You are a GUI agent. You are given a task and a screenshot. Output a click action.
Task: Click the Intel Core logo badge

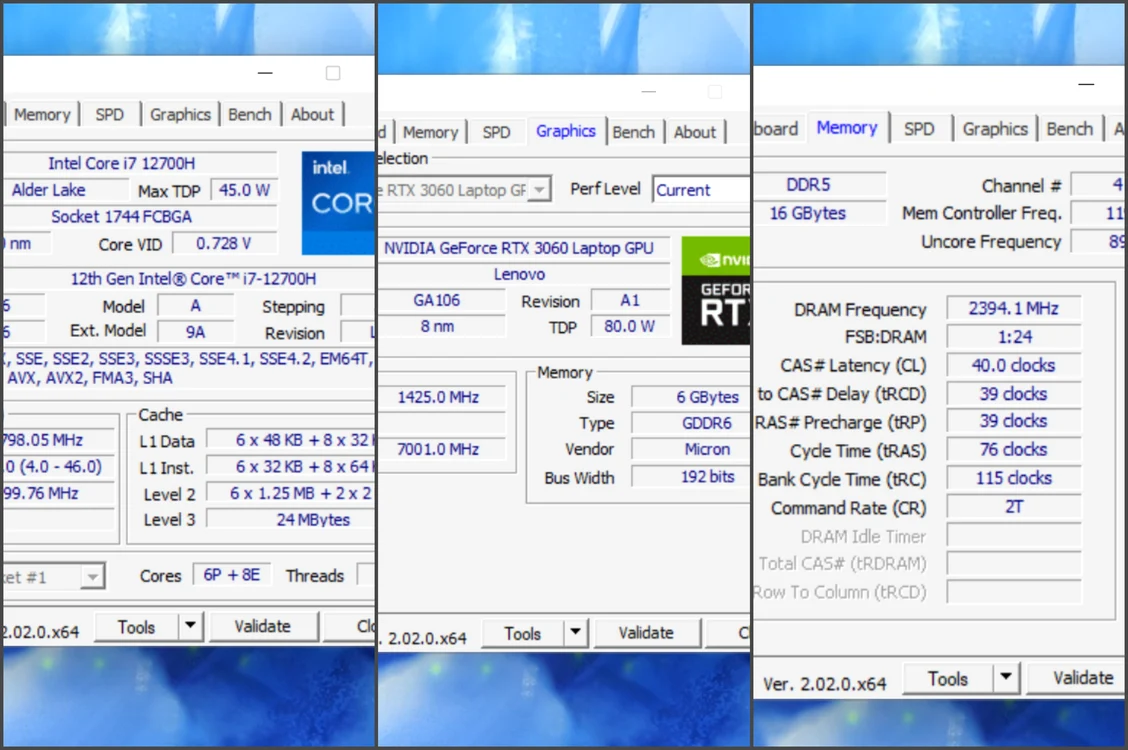[338, 203]
